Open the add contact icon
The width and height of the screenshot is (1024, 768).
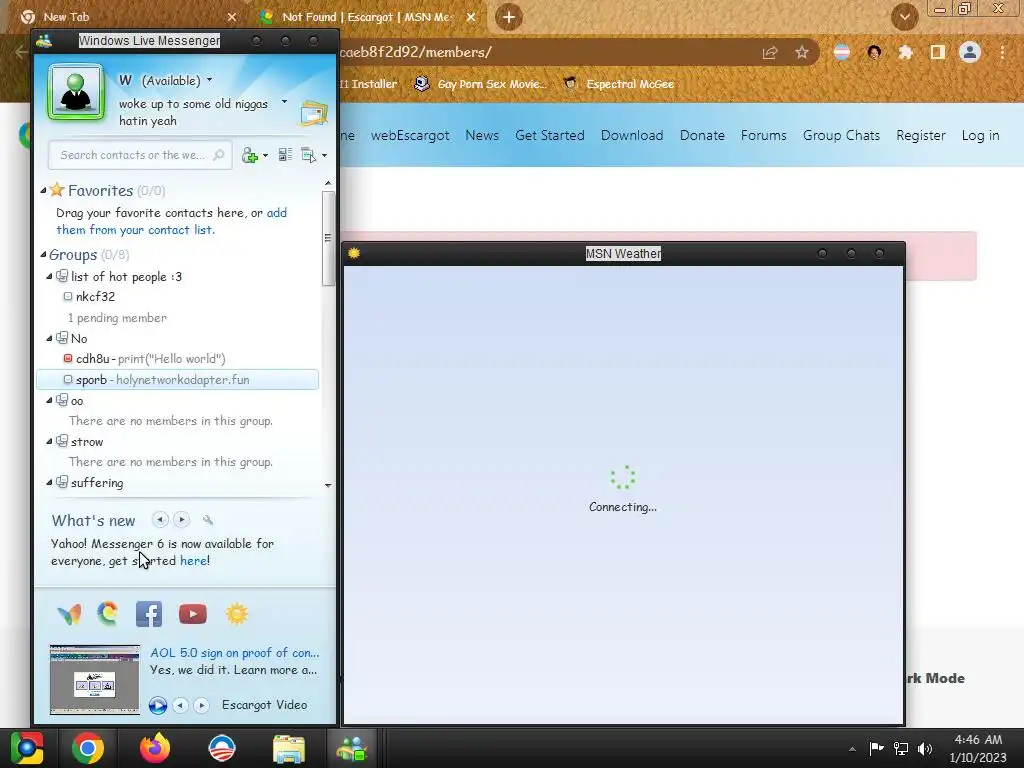[249, 155]
